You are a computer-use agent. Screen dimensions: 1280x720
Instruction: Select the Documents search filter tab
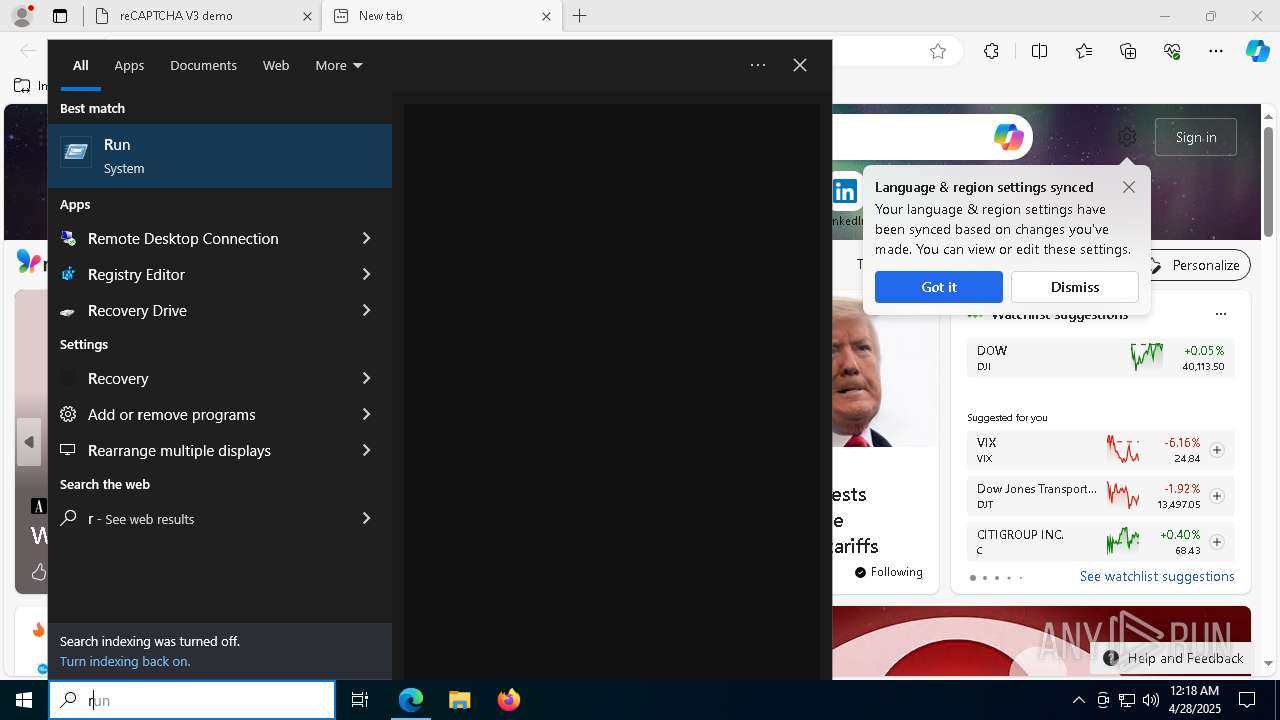click(203, 65)
